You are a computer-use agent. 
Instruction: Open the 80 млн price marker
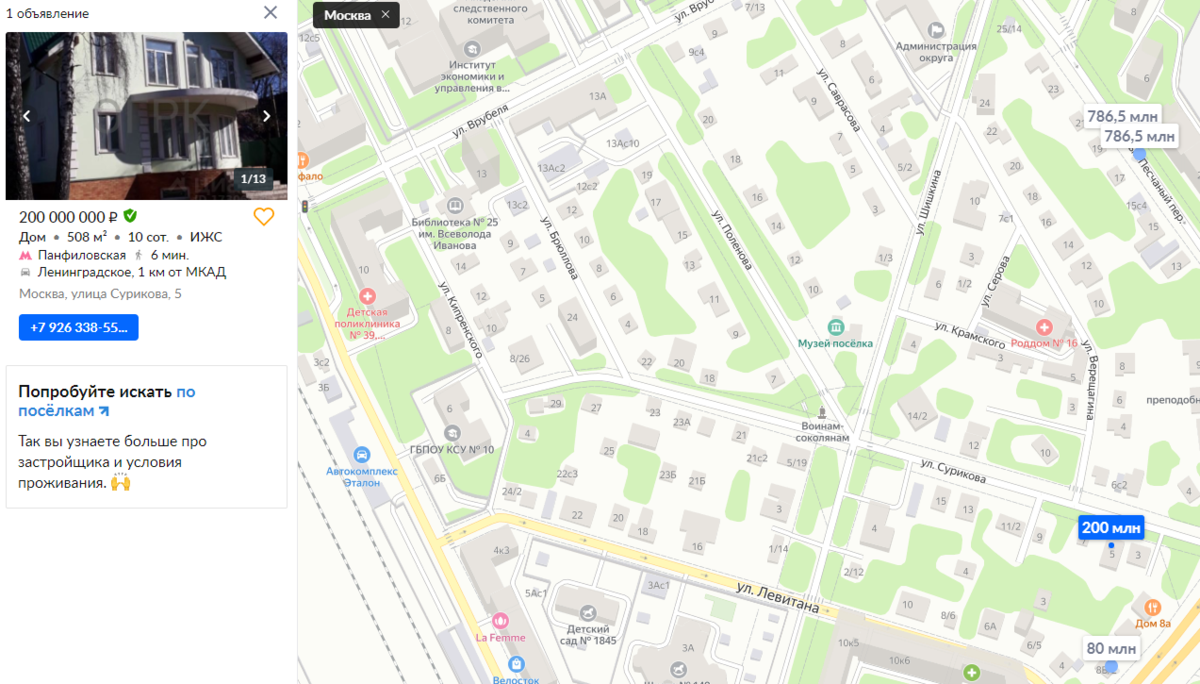pyautogui.click(x=1111, y=649)
